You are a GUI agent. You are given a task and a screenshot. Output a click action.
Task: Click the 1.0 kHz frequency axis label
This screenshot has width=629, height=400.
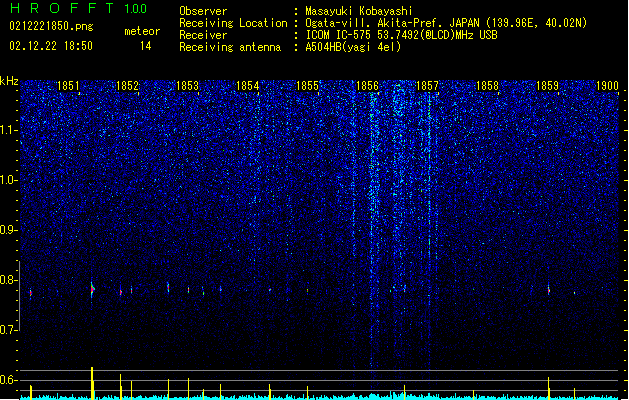[x=8, y=180]
